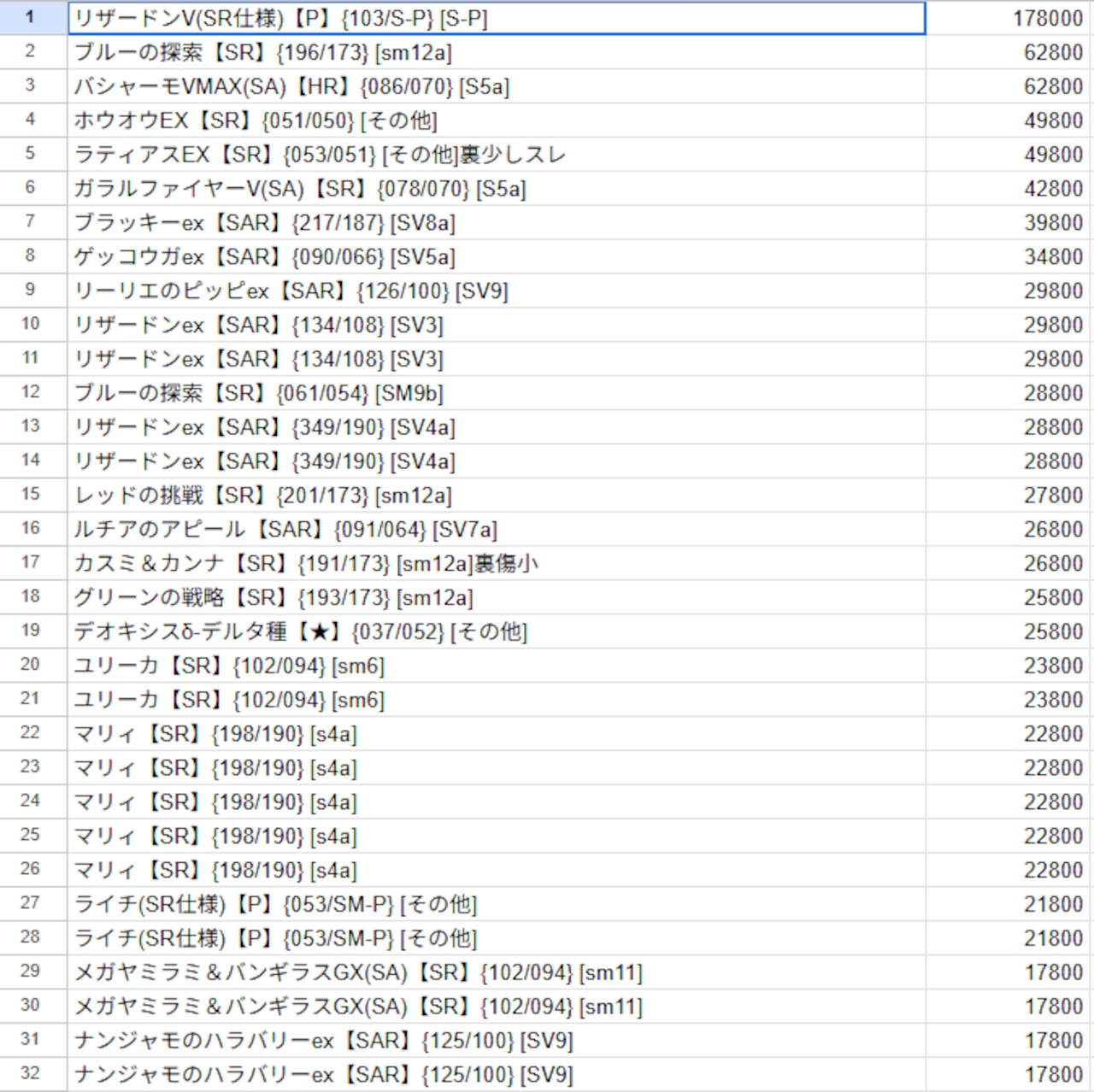Click the price 34800 cell

coord(1009,257)
